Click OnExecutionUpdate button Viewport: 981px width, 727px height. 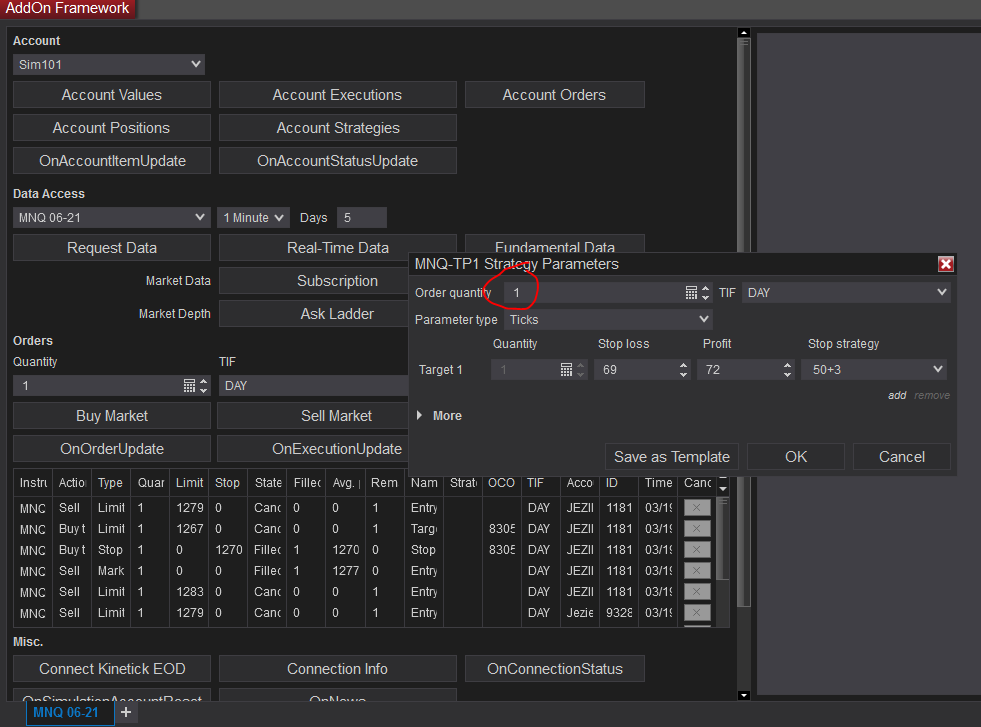click(x=313, y=449)
